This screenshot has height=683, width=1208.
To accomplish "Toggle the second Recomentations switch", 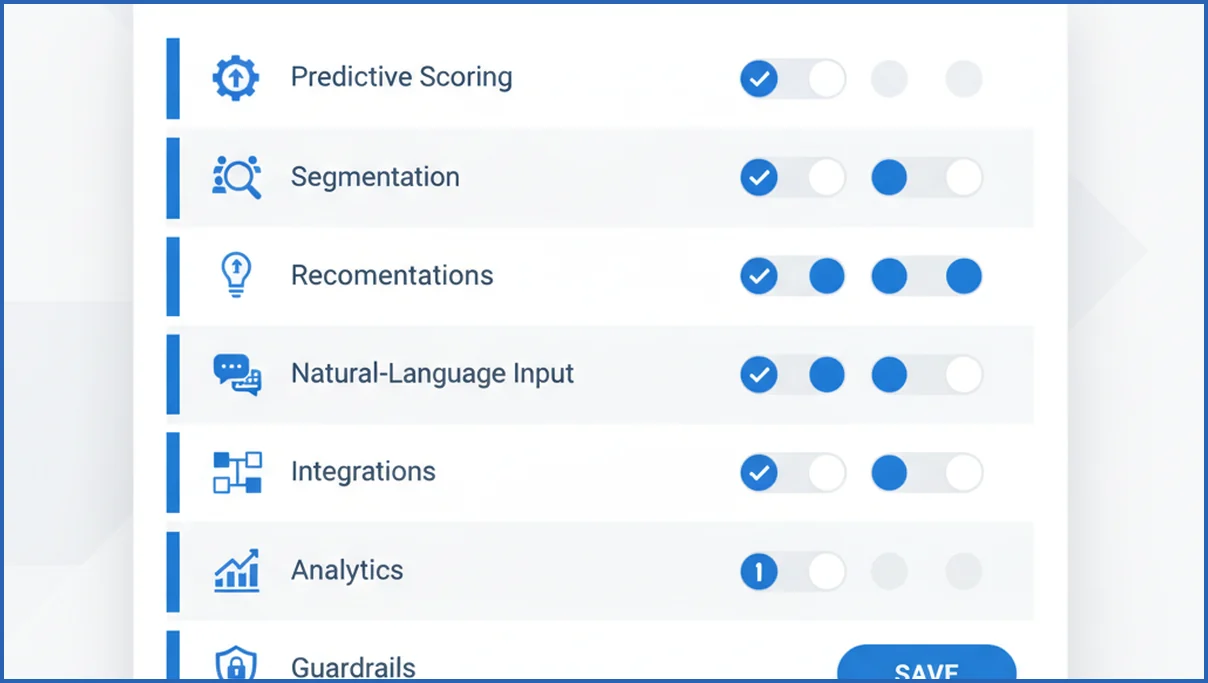I will (926, 276).
